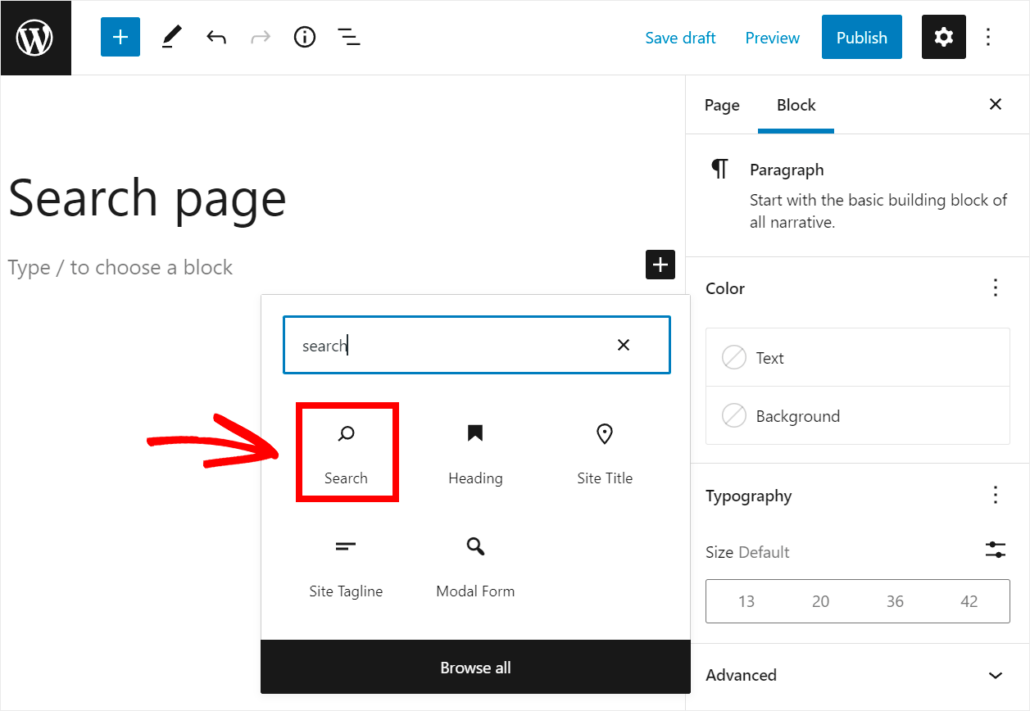This screenshot has width=1030, height=711.
Task: Add the Modal Form block
Action: (x=475, y=565)
